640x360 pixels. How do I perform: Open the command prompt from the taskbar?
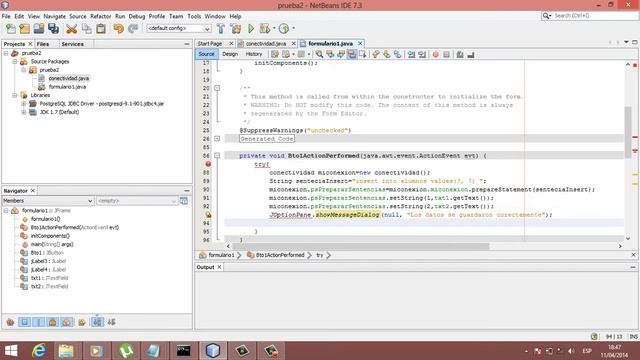point(183,351)
